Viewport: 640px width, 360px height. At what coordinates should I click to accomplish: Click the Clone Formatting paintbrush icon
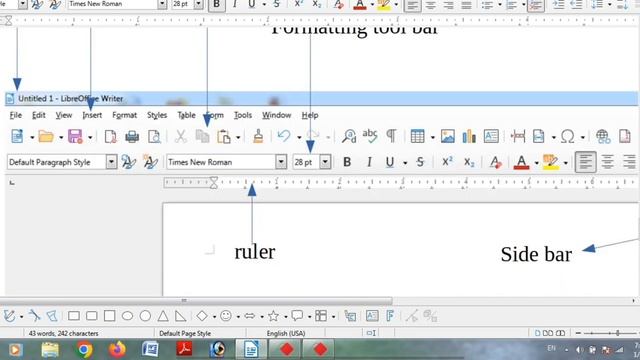(258, 136)
